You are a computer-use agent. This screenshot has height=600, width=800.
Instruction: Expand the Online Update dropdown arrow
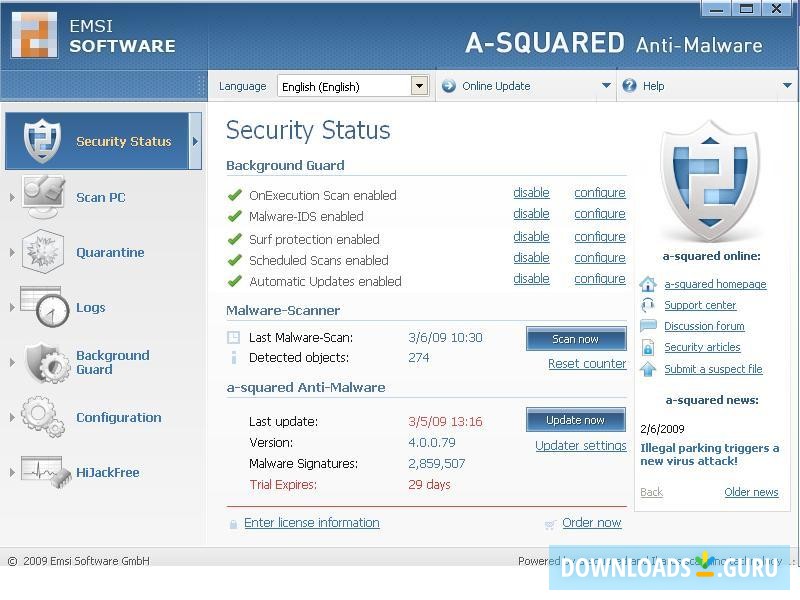(606, 86)
